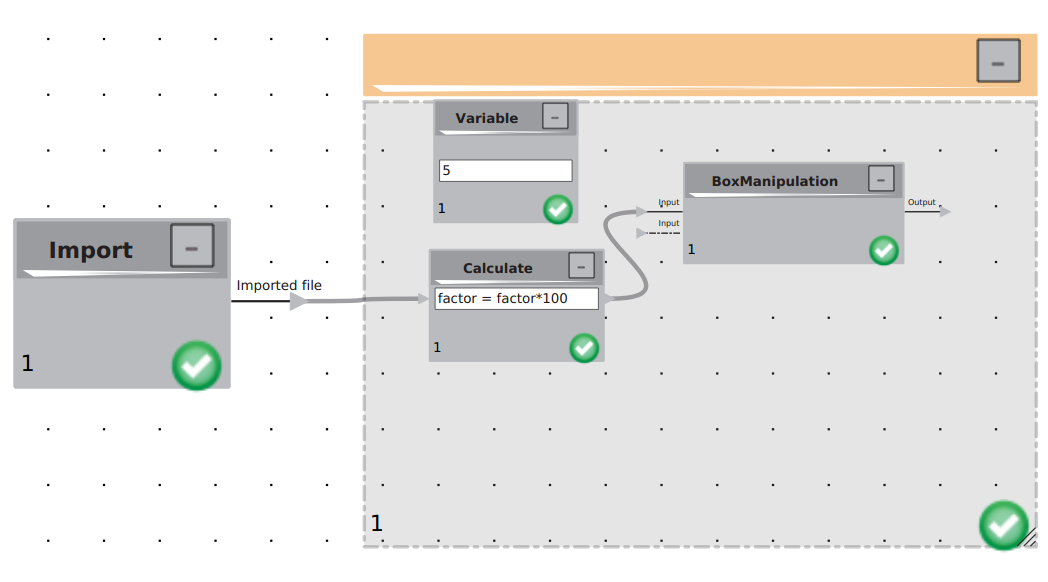Select the first Input port of BoxManipulation

tap(641, 212)
